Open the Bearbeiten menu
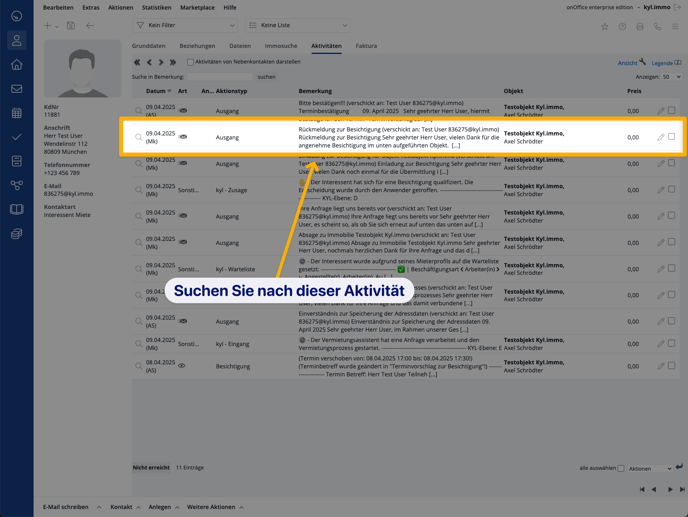The image size is (688, 517). [58, 7]
